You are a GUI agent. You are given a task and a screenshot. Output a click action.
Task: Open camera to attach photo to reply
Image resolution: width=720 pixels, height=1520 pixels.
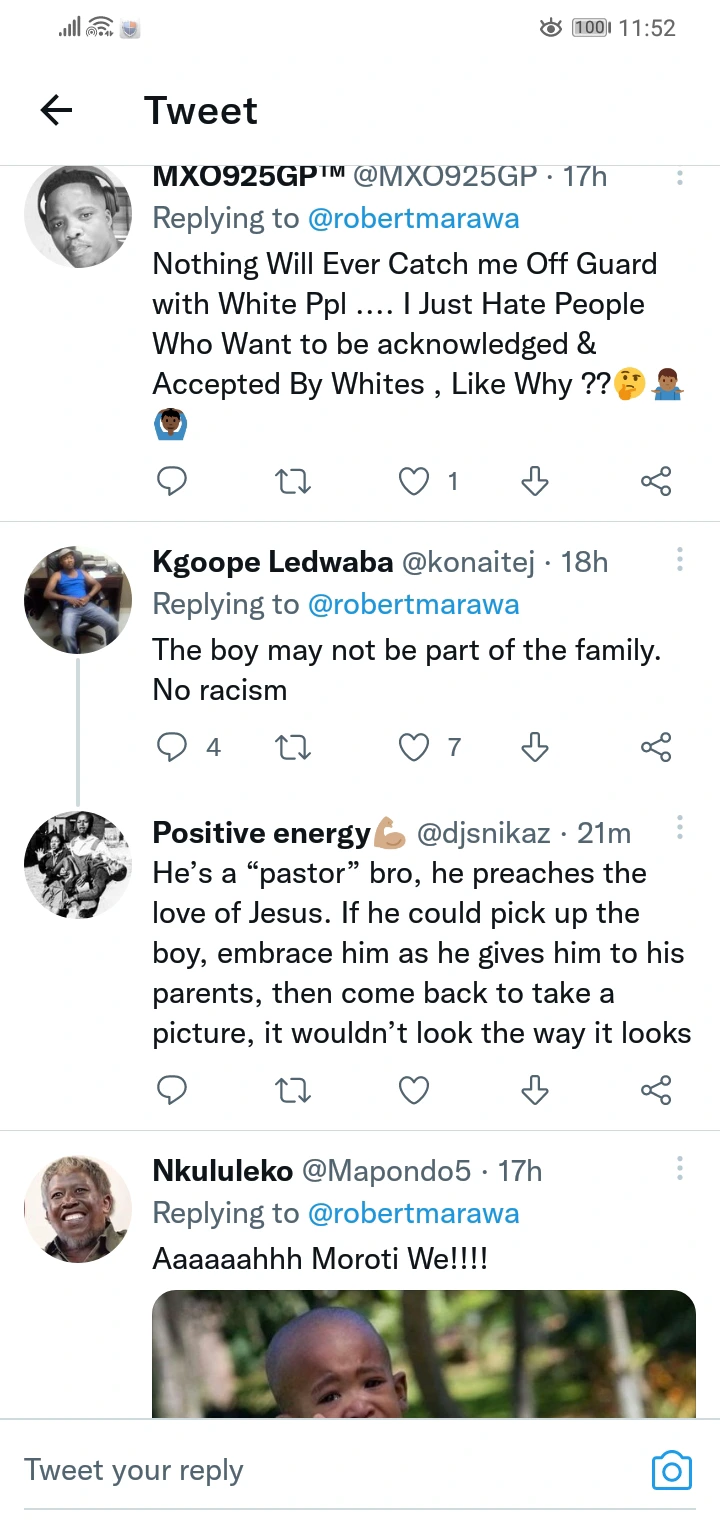point(672,1470)
